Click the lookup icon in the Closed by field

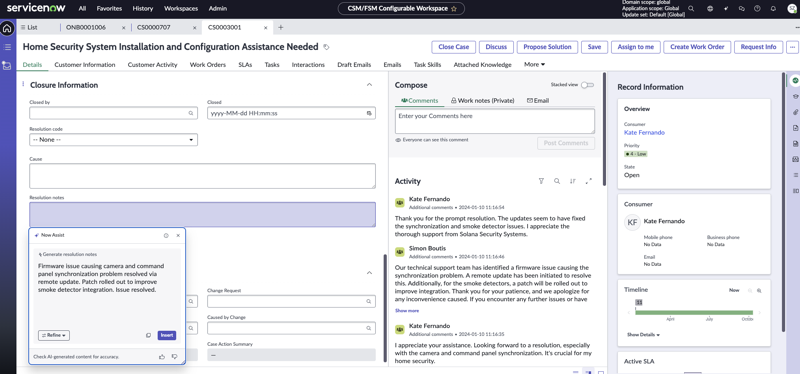pos(191,113)
